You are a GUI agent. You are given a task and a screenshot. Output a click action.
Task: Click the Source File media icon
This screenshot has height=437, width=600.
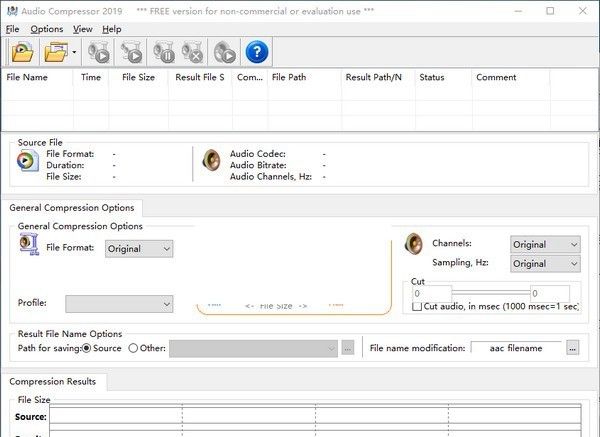coord(28,160)
